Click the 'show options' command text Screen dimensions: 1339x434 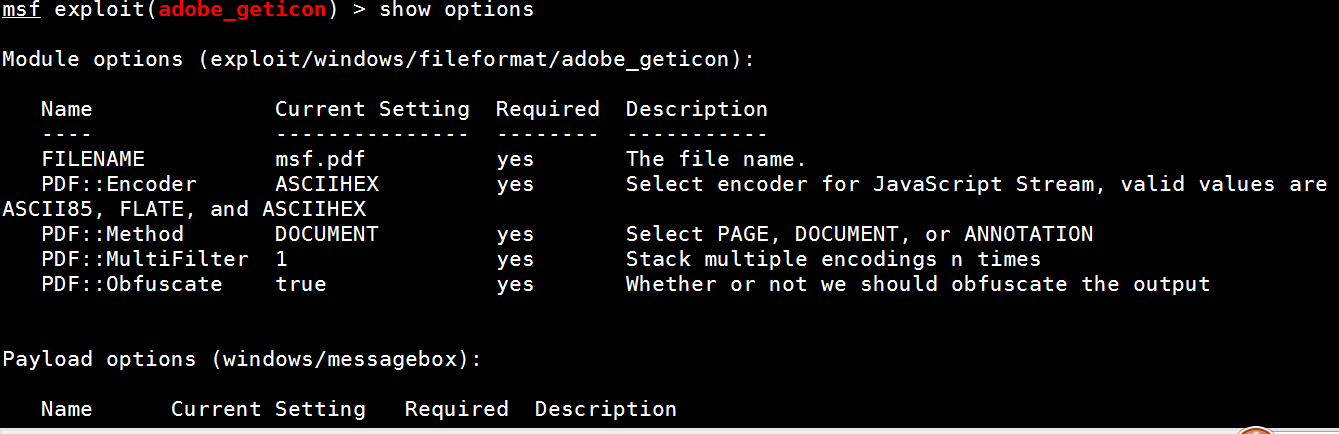457,10
